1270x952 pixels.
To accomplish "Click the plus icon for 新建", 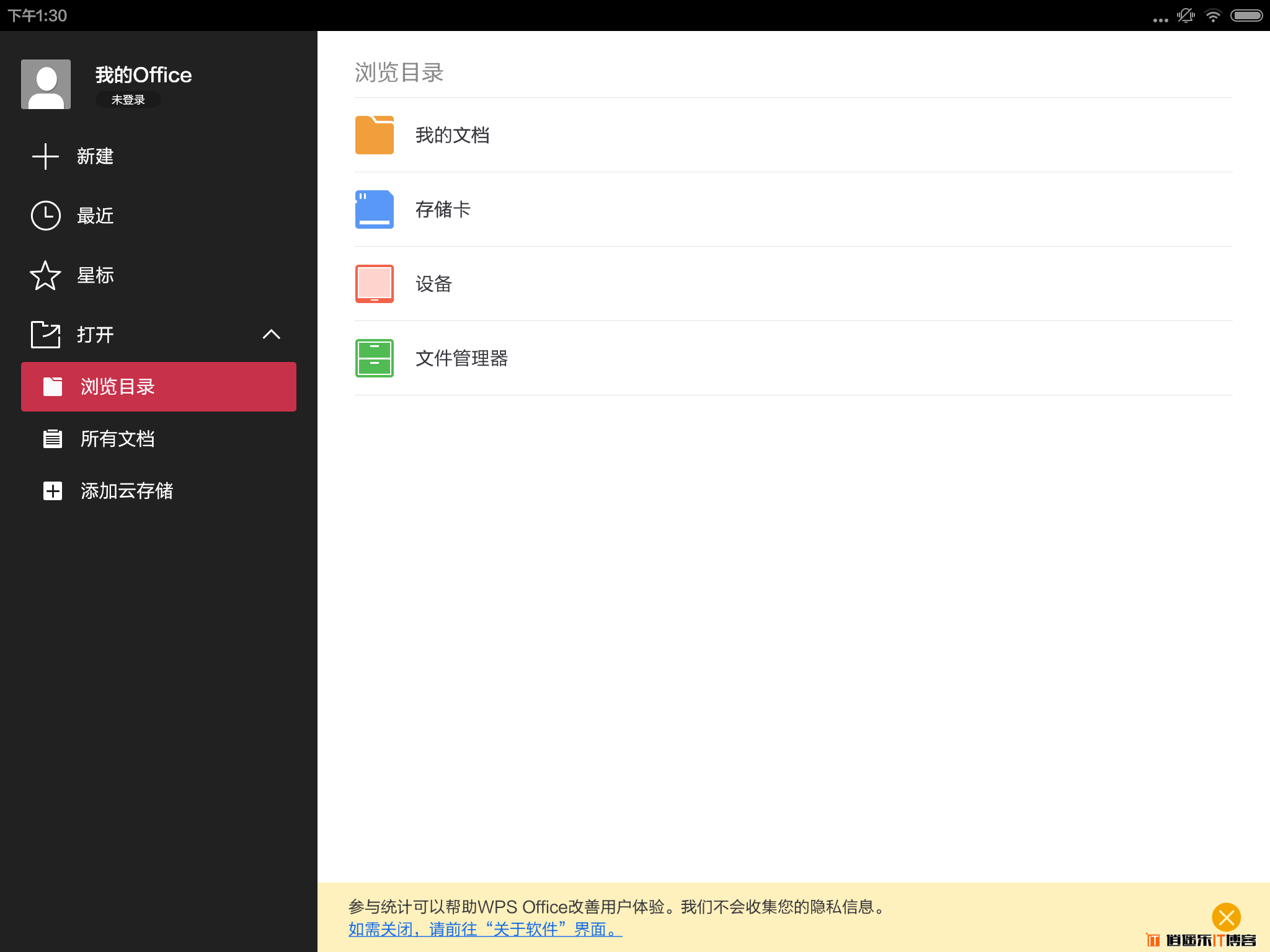I will click(x=45, y=156).
